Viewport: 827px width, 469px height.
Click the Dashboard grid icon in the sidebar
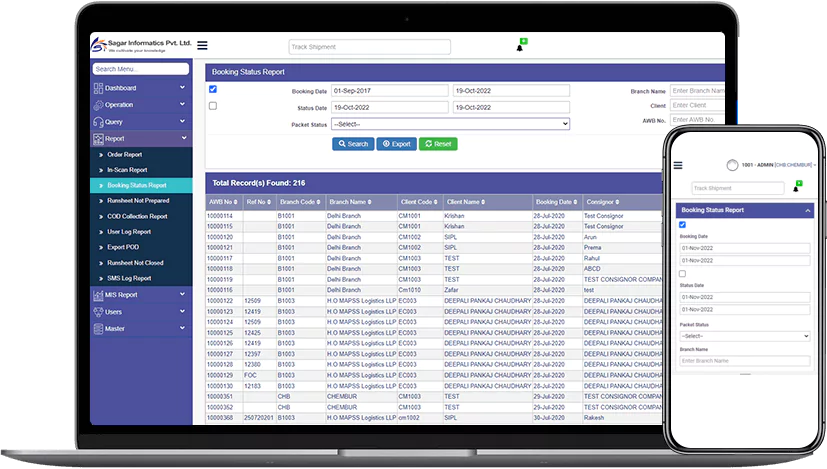pos(98,88)
